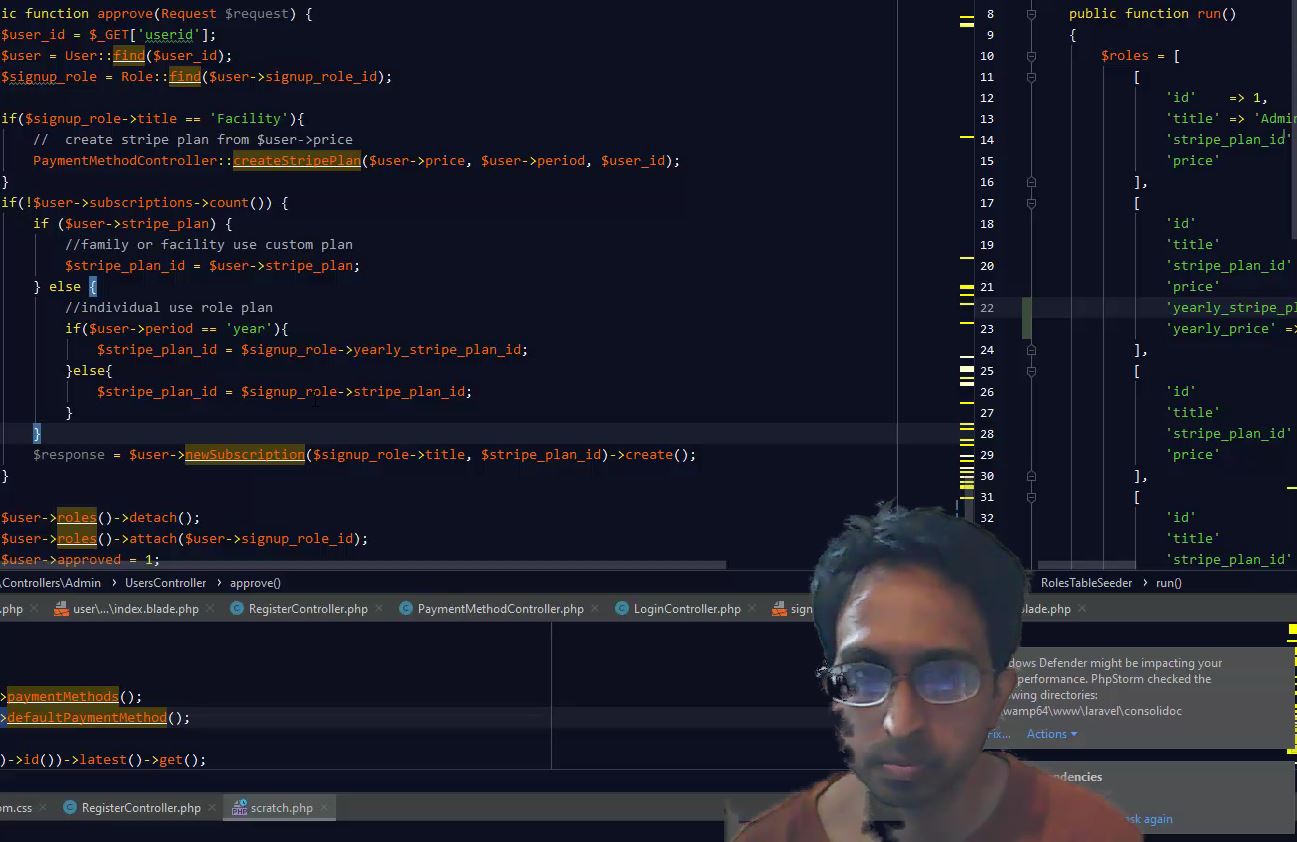
Task: Switch to the LoginController.php tab
Action: [x=687, y=608]
